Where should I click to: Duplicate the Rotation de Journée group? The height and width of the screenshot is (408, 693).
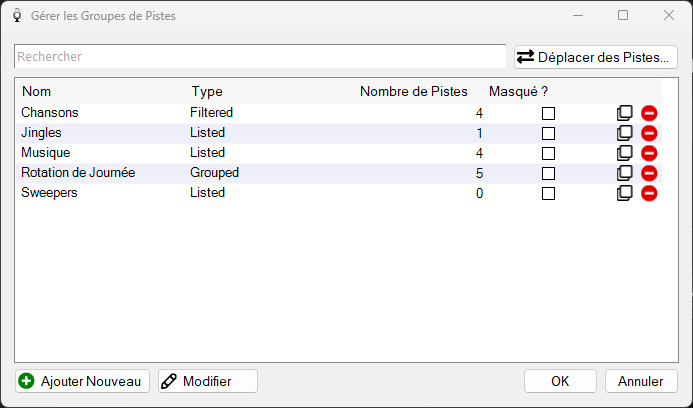pyautogui.click(x=624, y=173)
